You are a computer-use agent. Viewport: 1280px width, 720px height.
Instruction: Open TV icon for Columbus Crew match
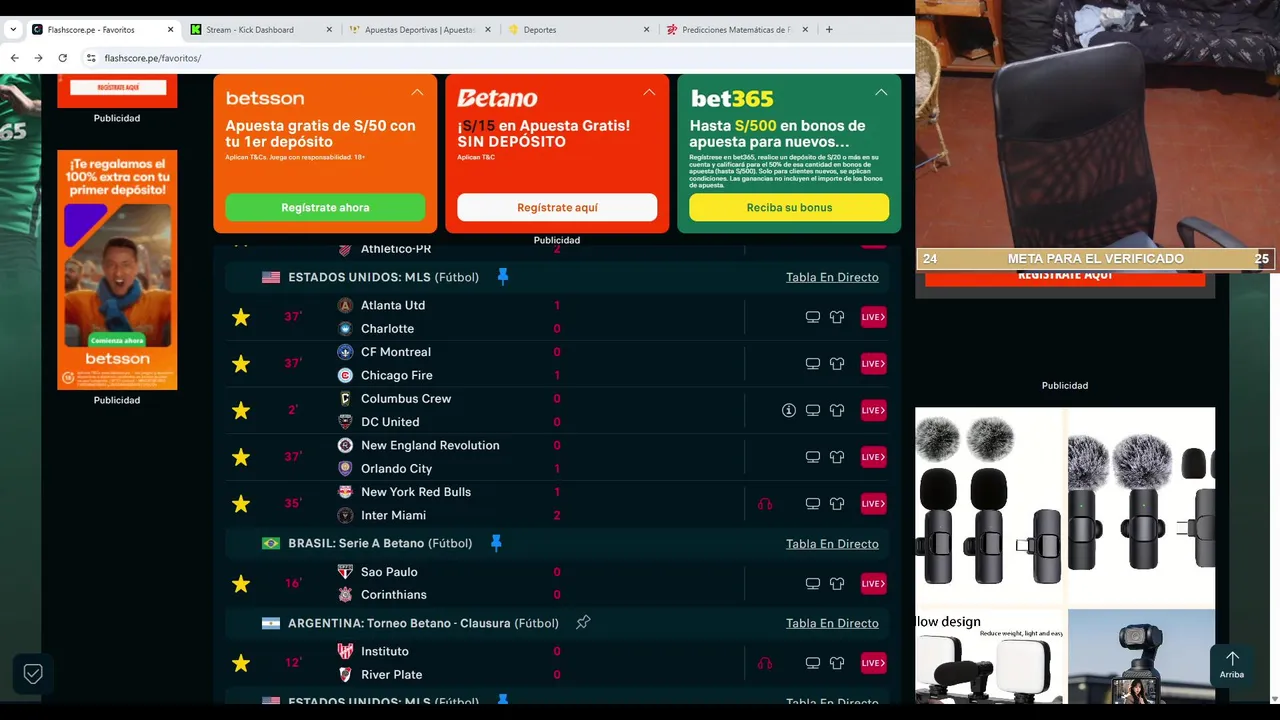pos(813,410)
